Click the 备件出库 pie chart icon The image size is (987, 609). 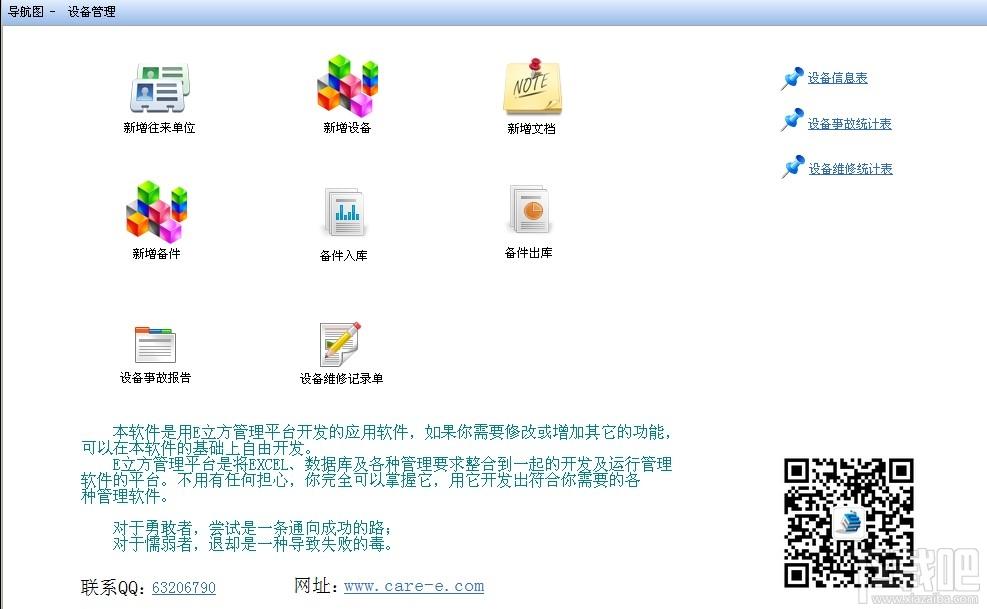(x=530, y=210)
